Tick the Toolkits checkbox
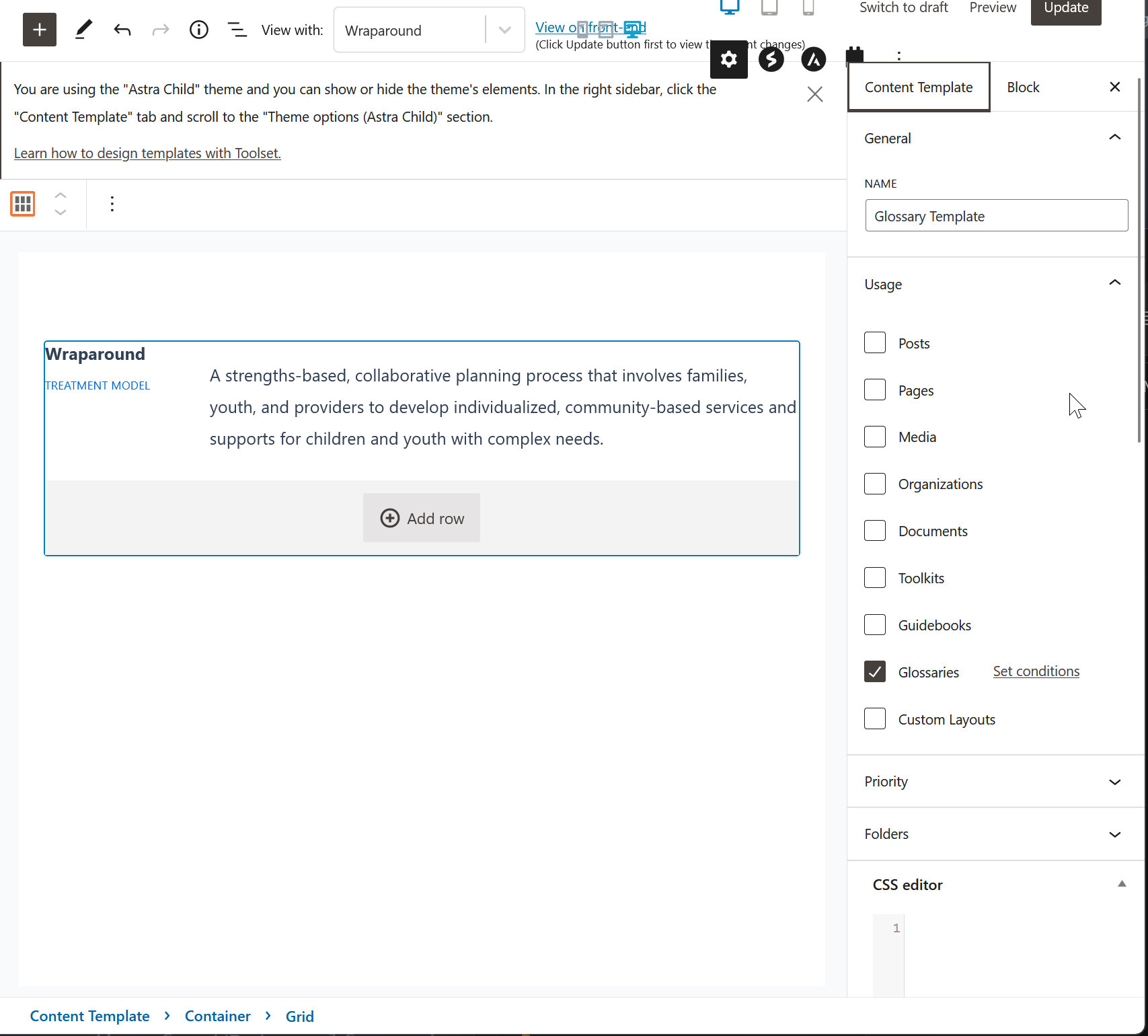The image size is (1148, 1036). [x=875, y=578]
